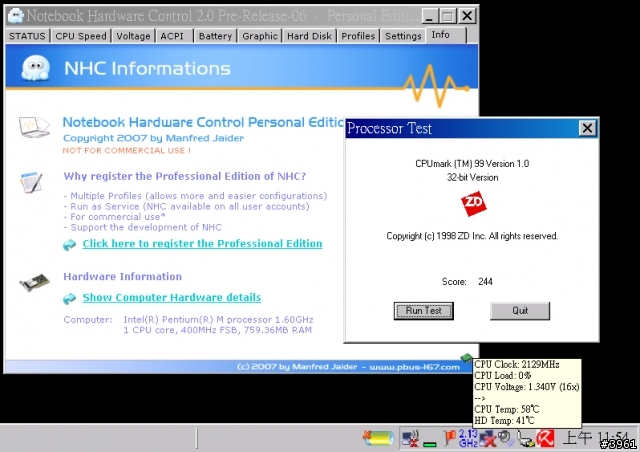Select the Settings tab
Image resolution: width=640 pixels, height=452 pixels.
pos(403,36)
